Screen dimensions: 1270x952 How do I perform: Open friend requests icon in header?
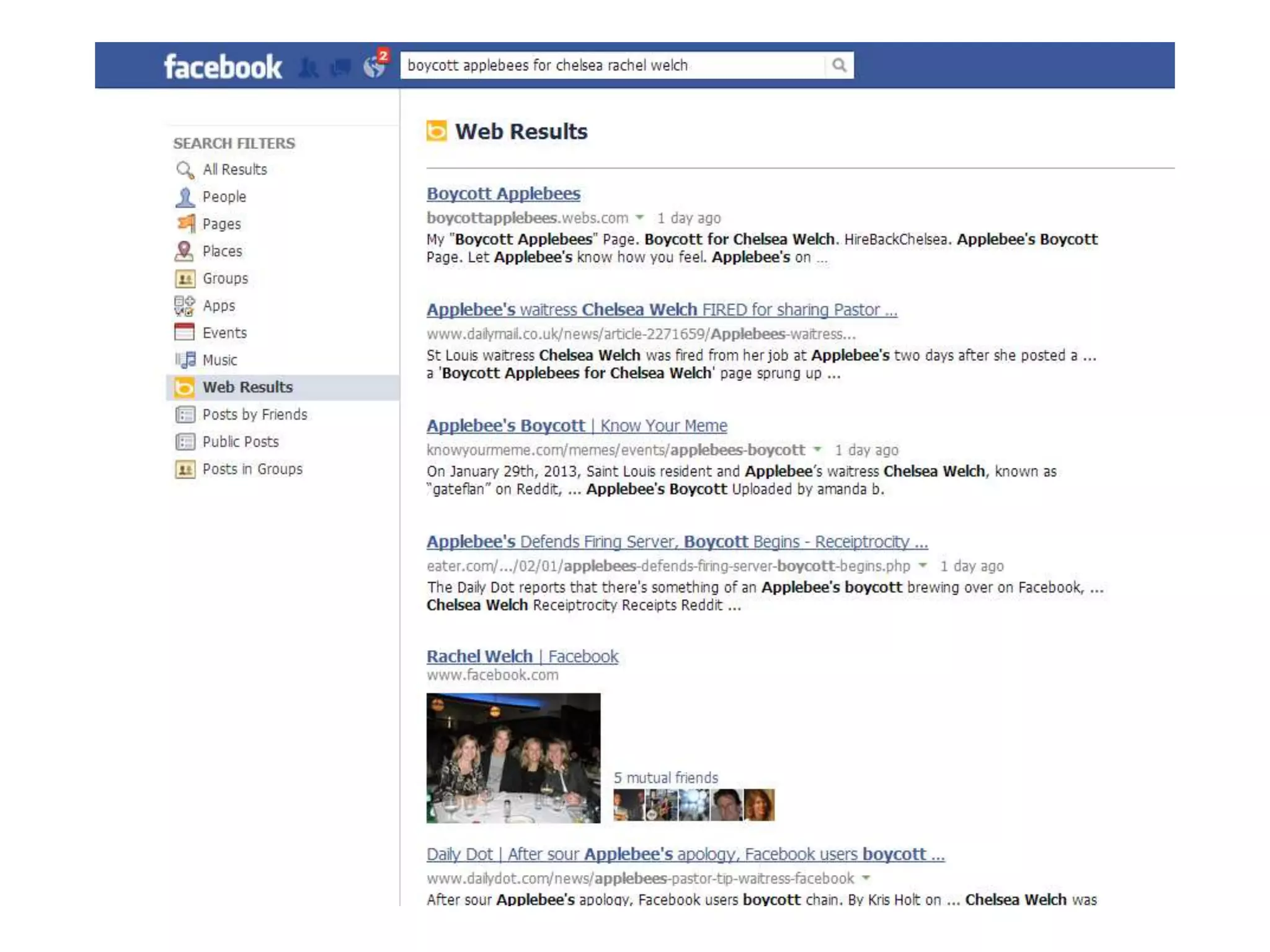coord(308,67)
